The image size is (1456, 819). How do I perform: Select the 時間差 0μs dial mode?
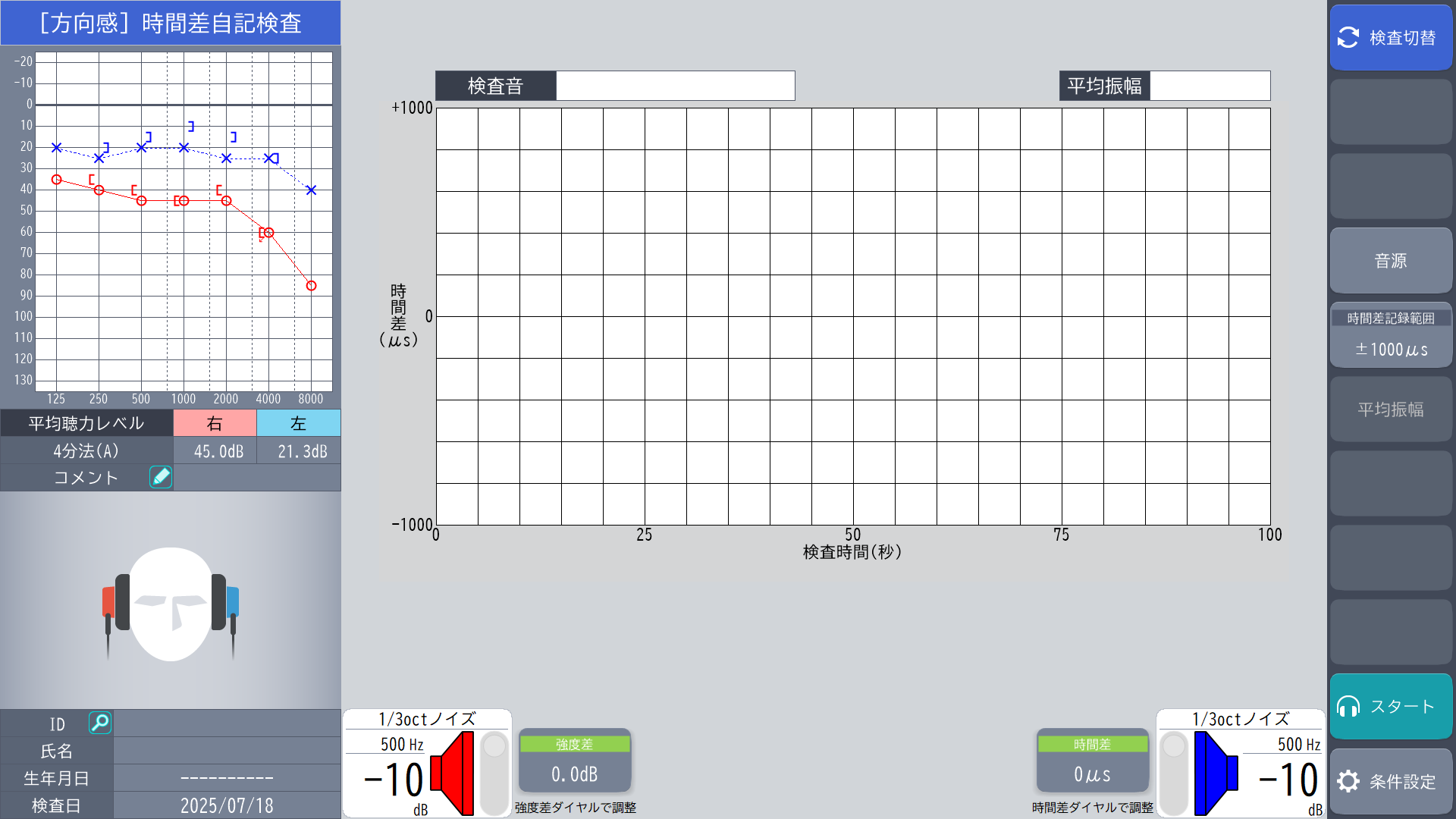click(1093, 761)
